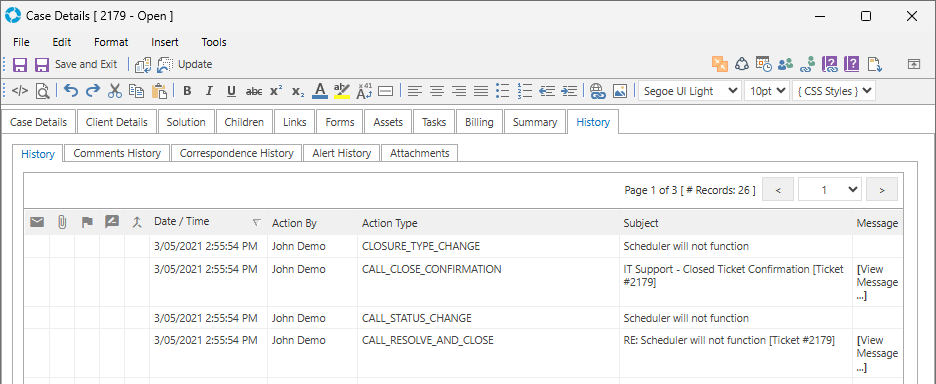Toggle Bold formatting
936x384 pixels.
[187, 91]
